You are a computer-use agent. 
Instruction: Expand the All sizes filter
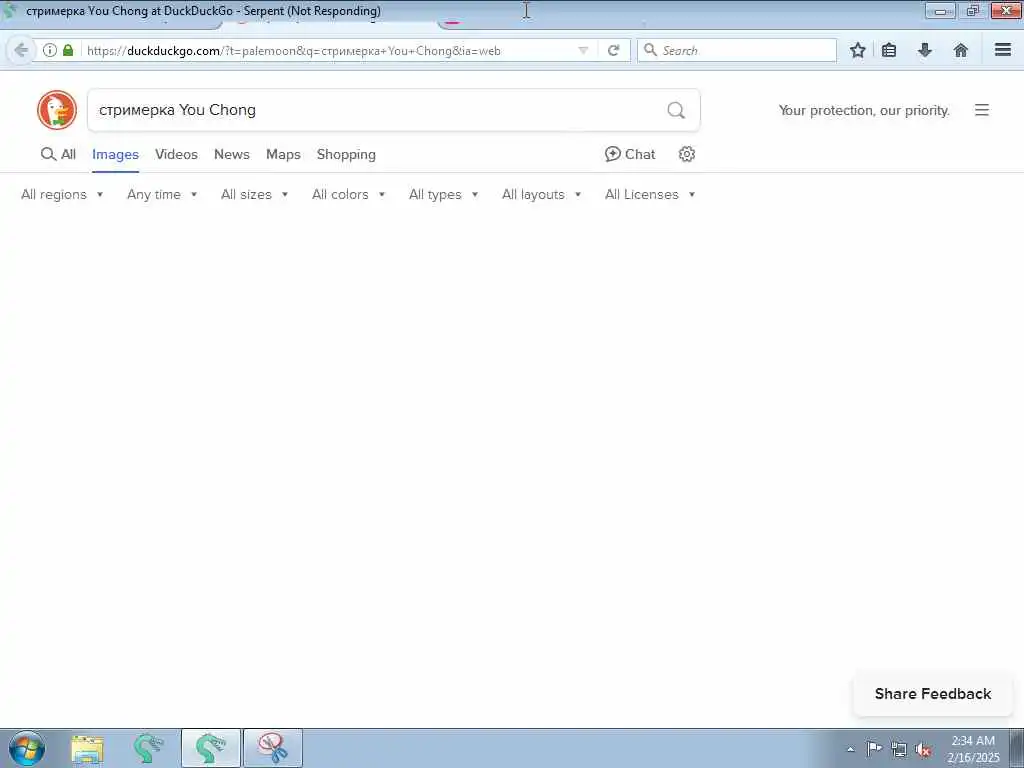(x=255, y=195)
